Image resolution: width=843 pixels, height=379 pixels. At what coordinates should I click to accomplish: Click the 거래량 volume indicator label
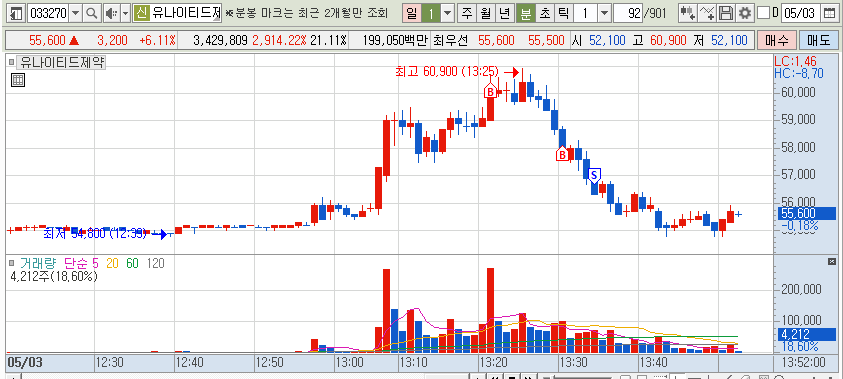tap(39, 263)
